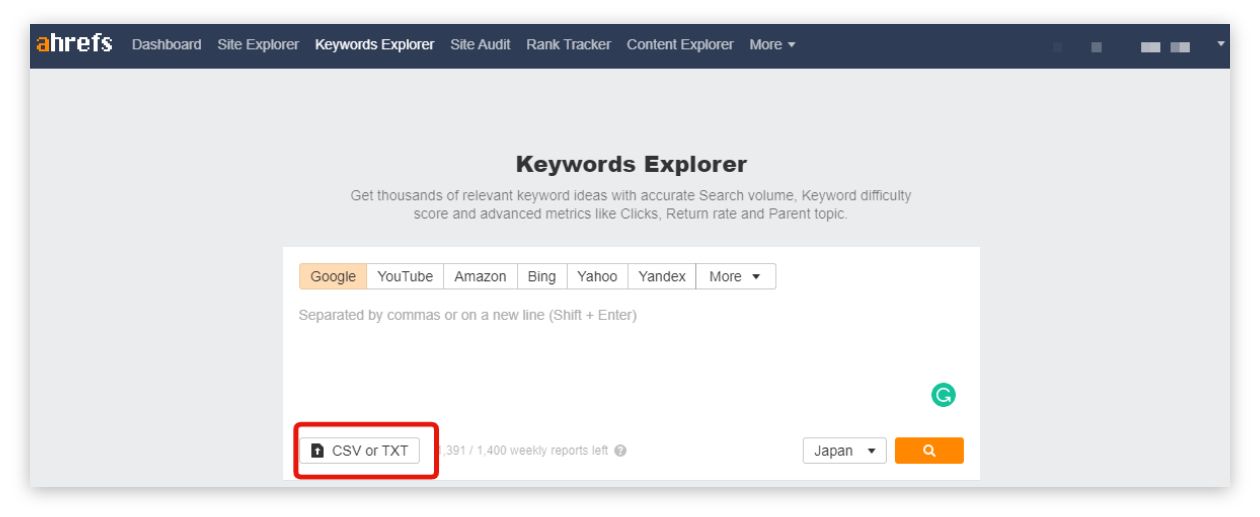This screenshot has height=517, width=1260.
Task: Open Content Explorer
Action: [x=680, y=45]
